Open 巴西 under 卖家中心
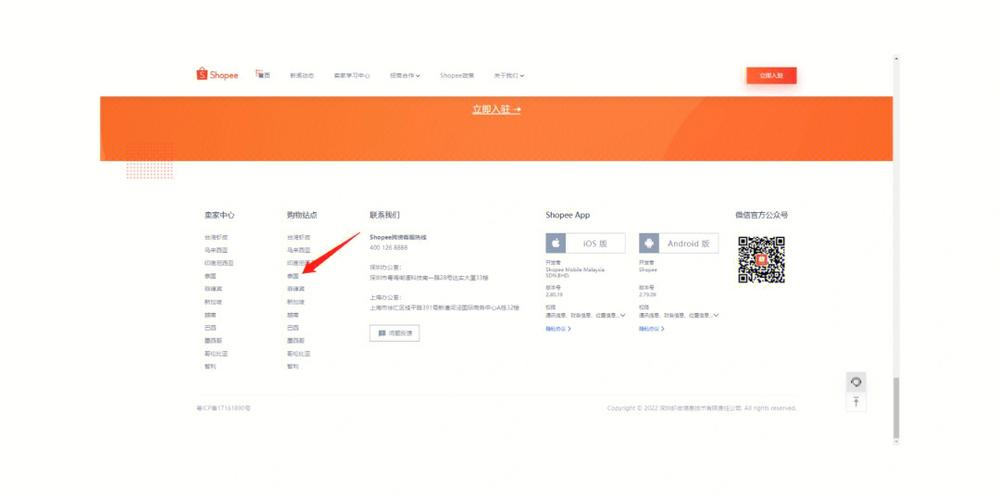The image size is (1000, 500). point(210,328)
